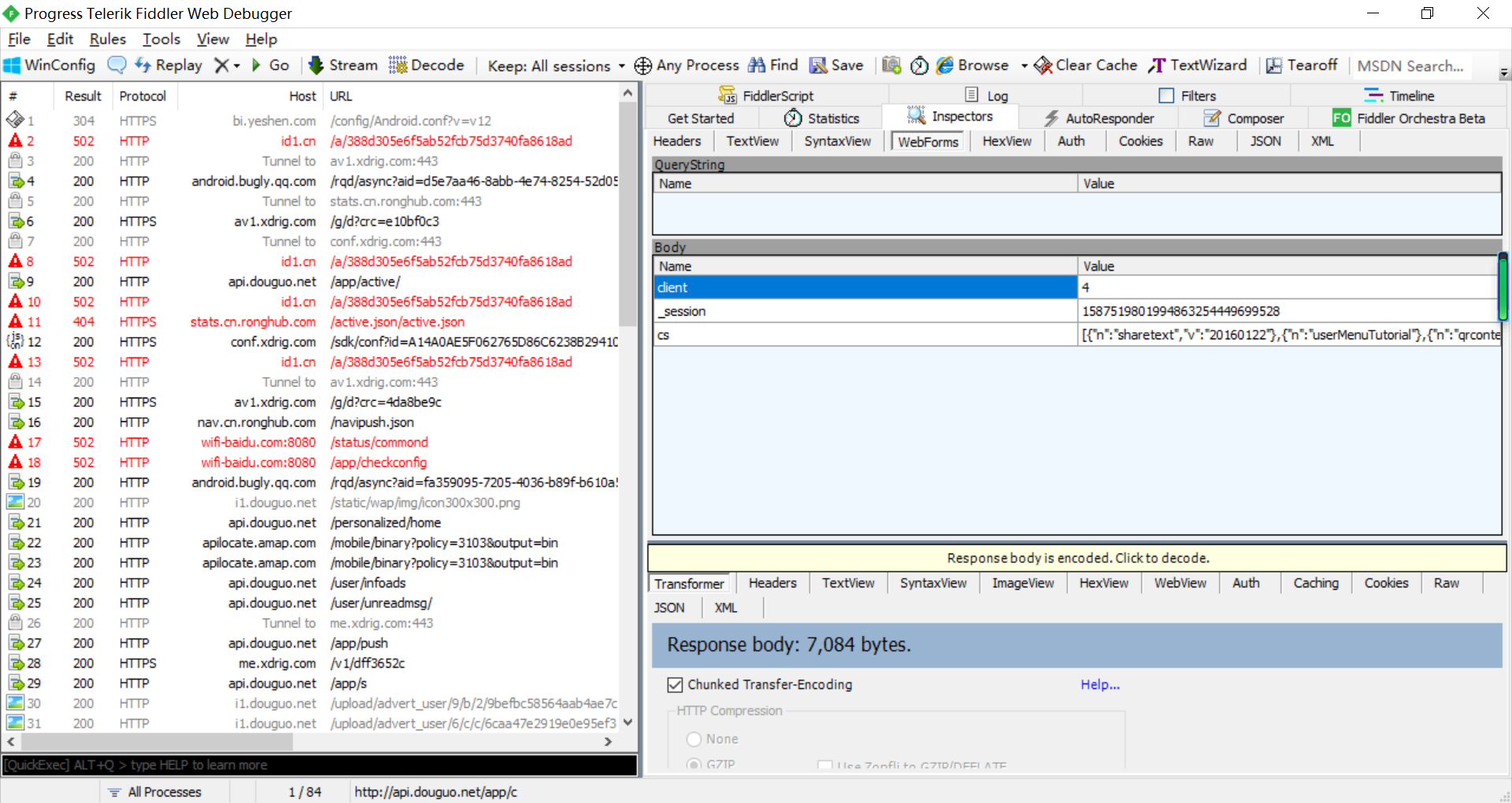Click the session list vertical scrollbar thumb
This screenshot has height=803, width=1512.
tap(628, 214)
